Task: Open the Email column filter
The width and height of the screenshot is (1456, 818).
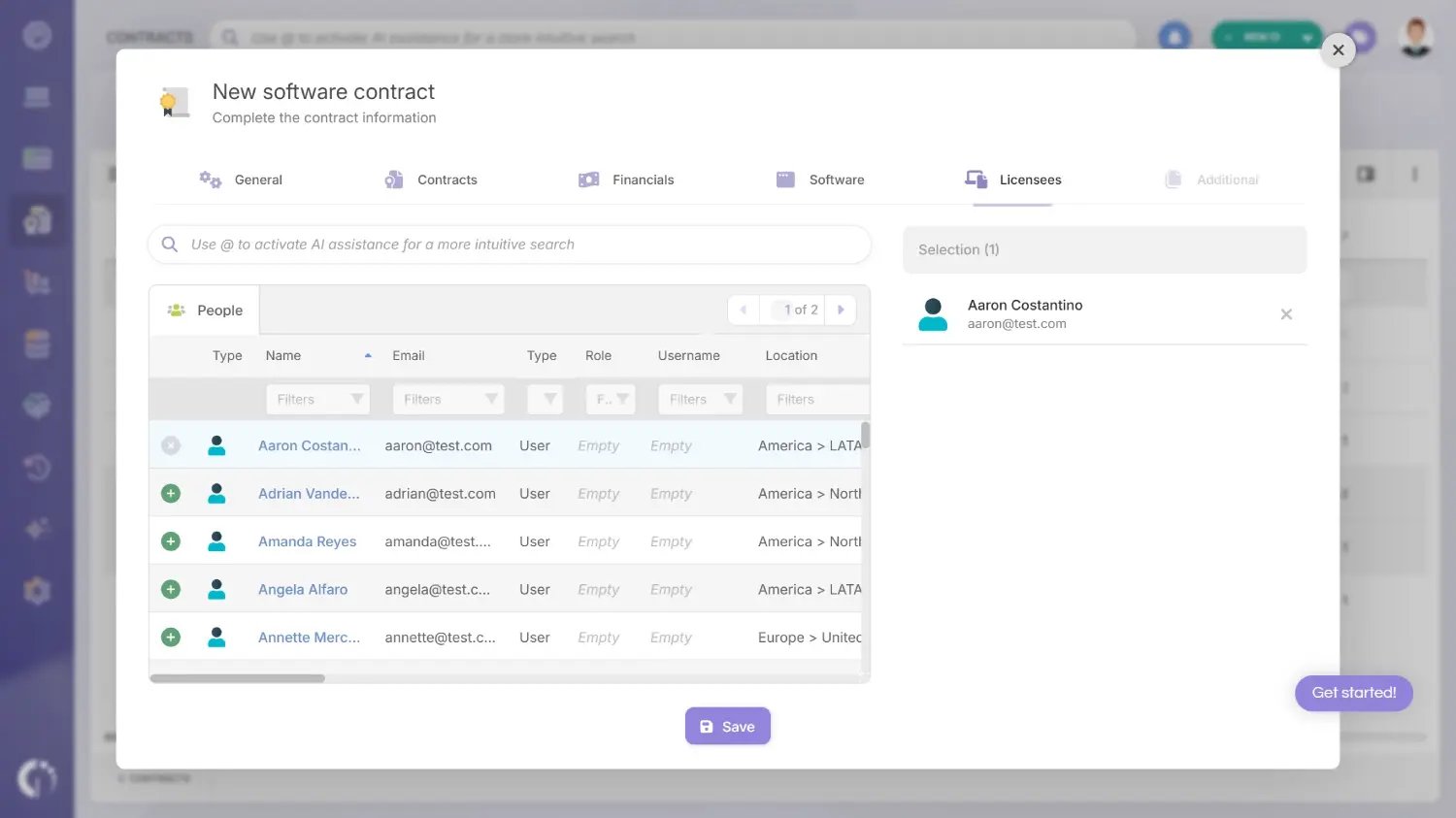Action: pos(447,399)
